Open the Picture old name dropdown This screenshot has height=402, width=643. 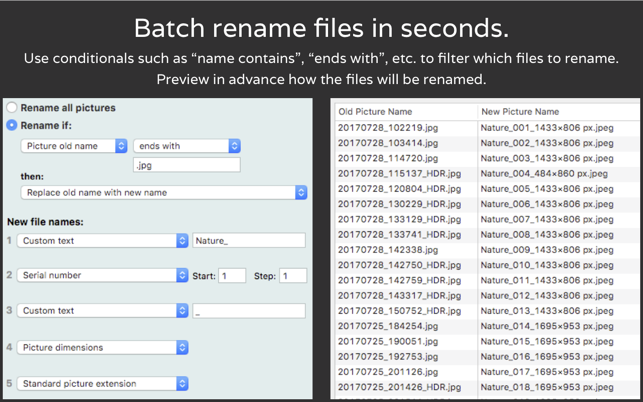click(x=74, y=146)
